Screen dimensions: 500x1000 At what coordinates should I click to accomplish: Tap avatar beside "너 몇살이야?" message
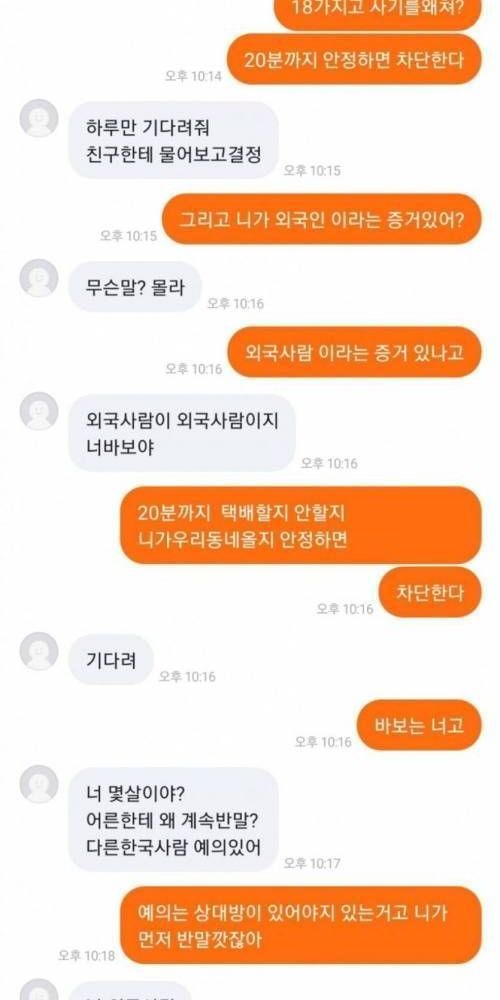pyautogui.click(x=39, y=784)
